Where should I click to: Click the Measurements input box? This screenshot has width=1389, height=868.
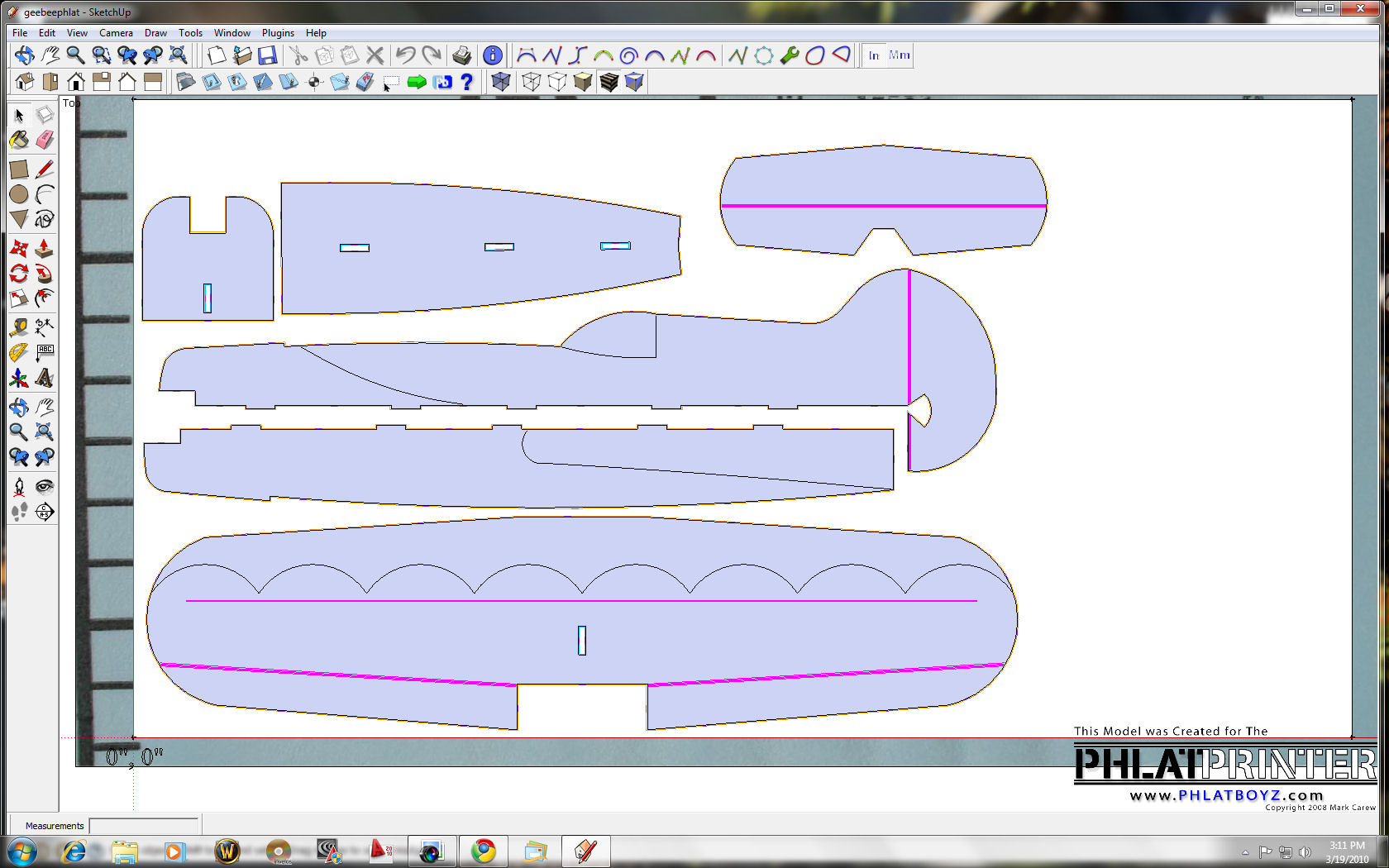[144, 825]
